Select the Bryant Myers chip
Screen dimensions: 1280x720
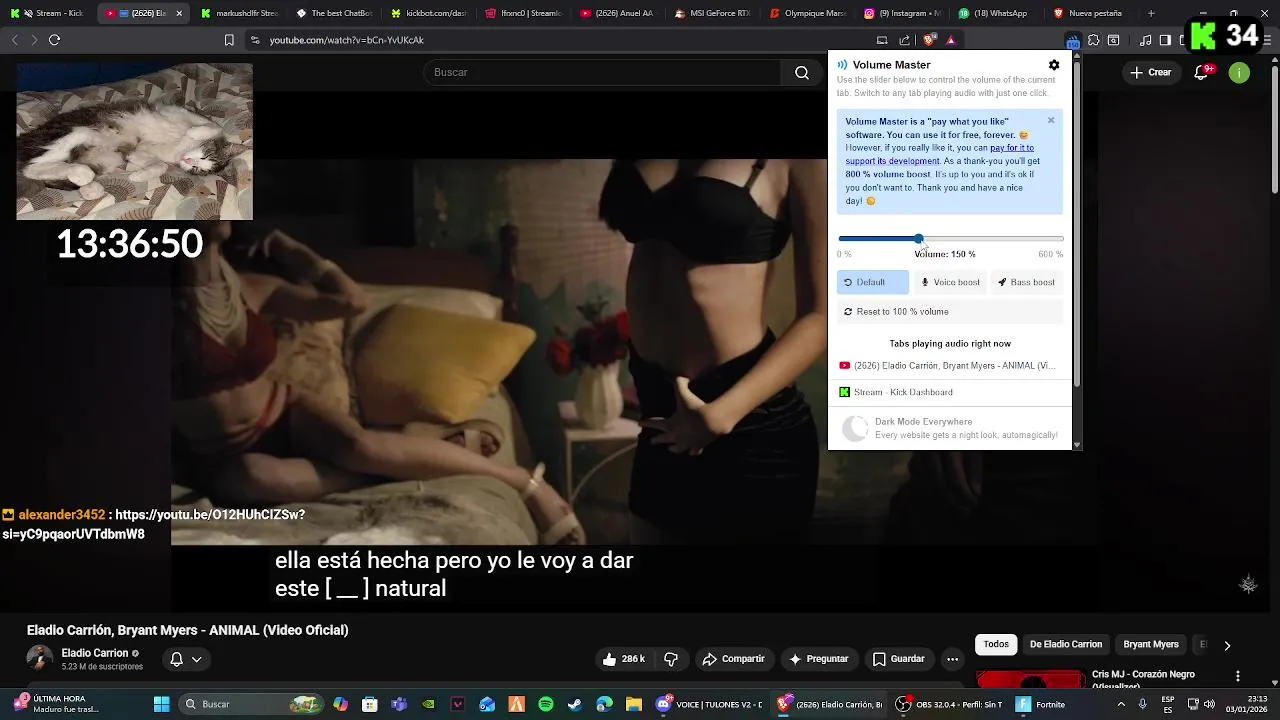click(1151, 645)
